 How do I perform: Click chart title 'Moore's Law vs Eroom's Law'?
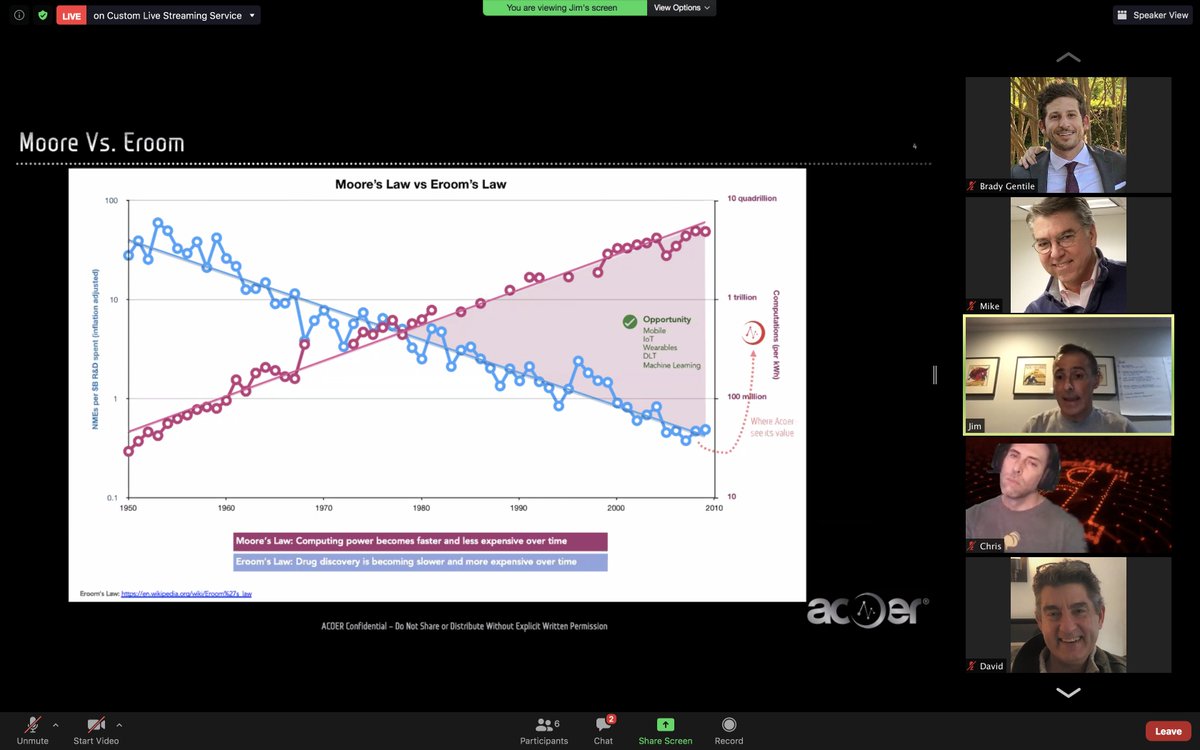[420, 184]
